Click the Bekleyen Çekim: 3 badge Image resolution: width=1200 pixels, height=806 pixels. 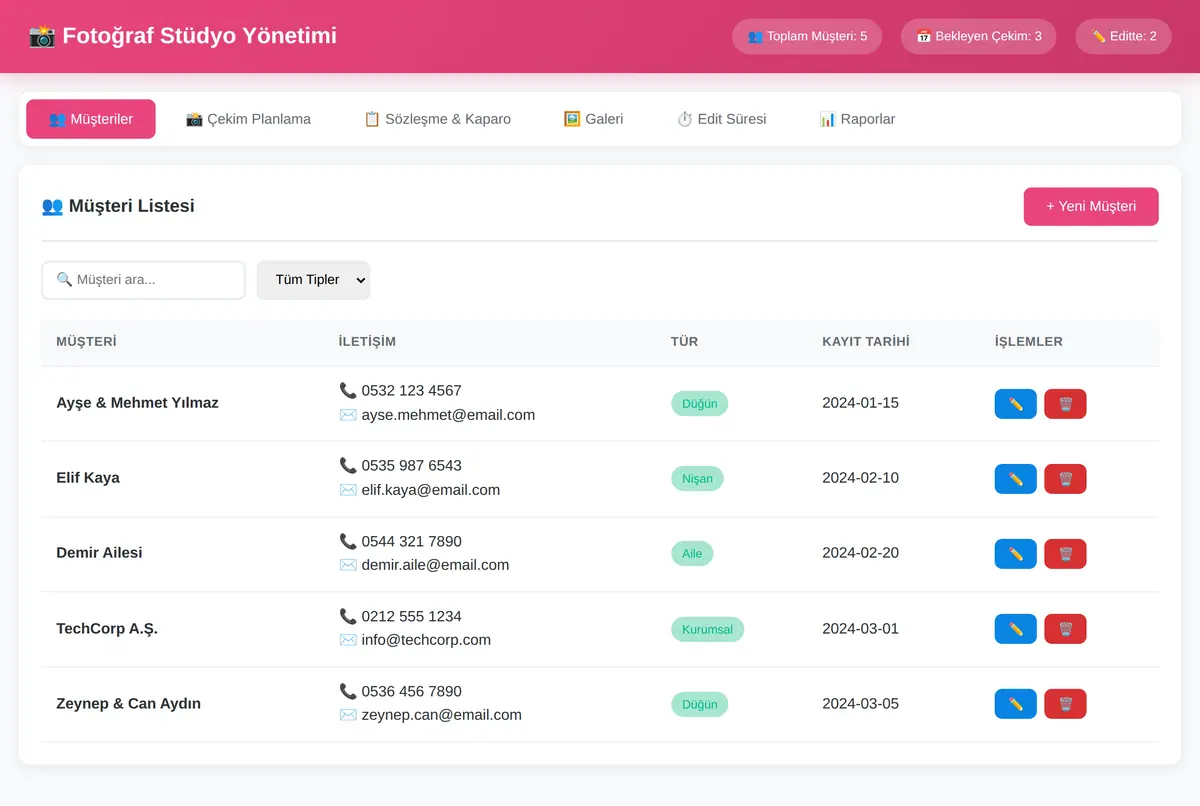(978, 36)
